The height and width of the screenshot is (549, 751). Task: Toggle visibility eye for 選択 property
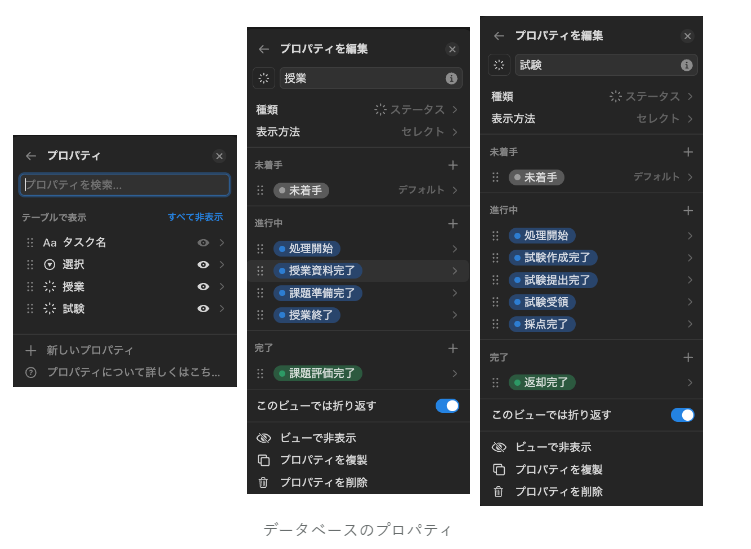click(203, 264)
